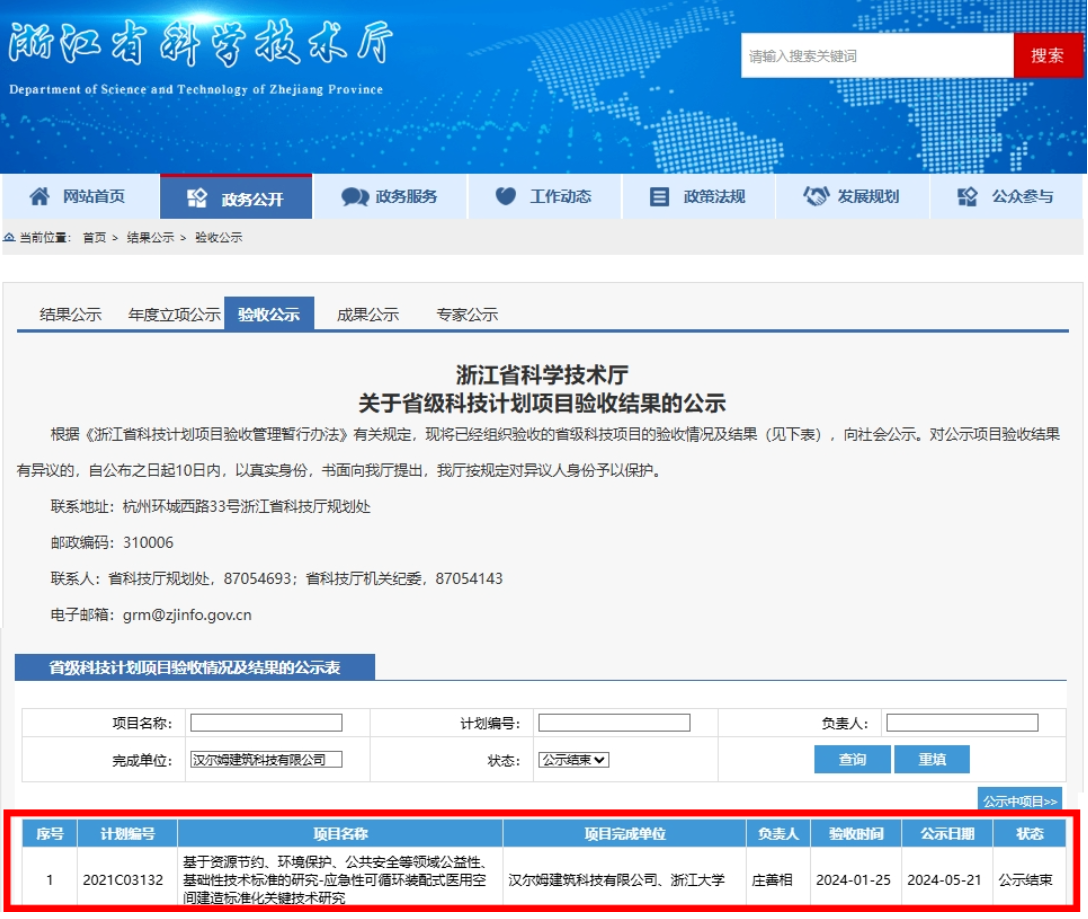Click the home icon beside 网站首页
The height and width of the screenshot is (919, 1088).
(x=40, y=197)
